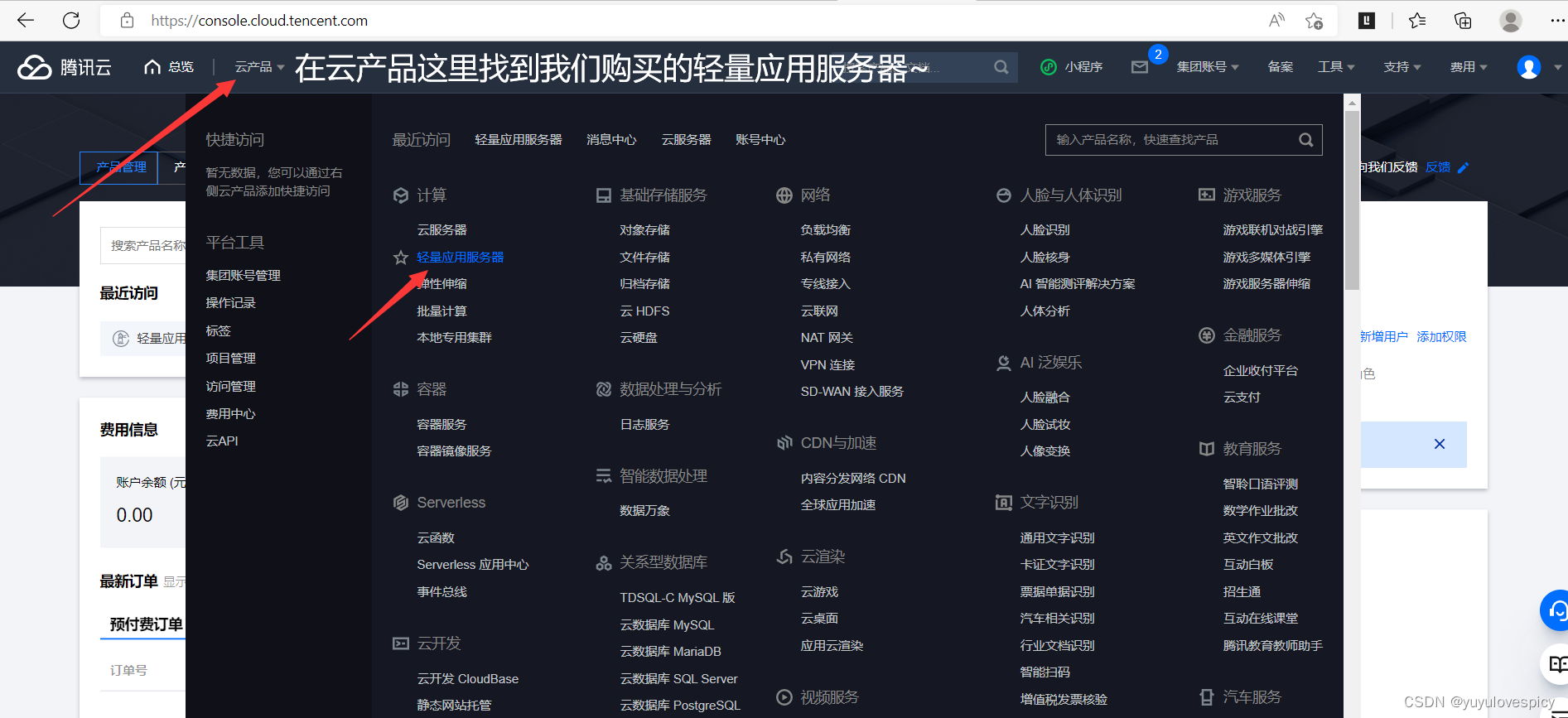This screenshot has width=1568, height=718.
Task: Open recently visited 轻量应用服务器 link
Action: 519,140
